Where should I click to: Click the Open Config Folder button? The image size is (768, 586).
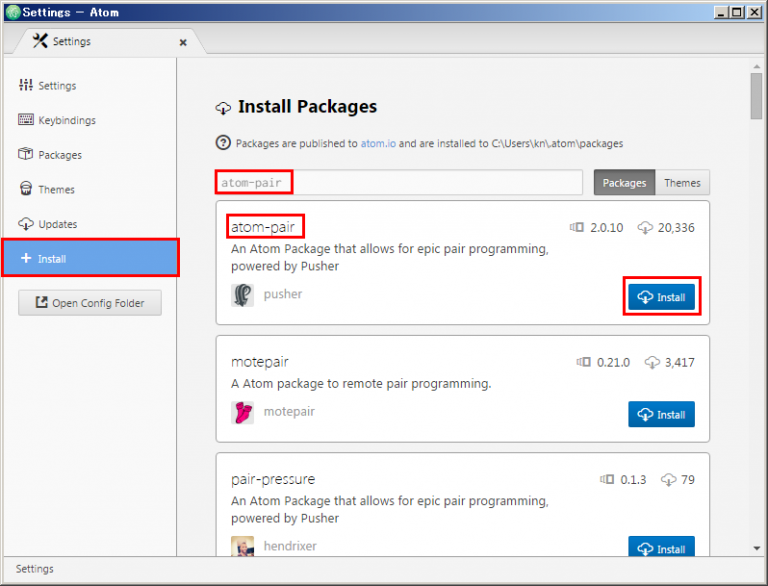point(90,303)
